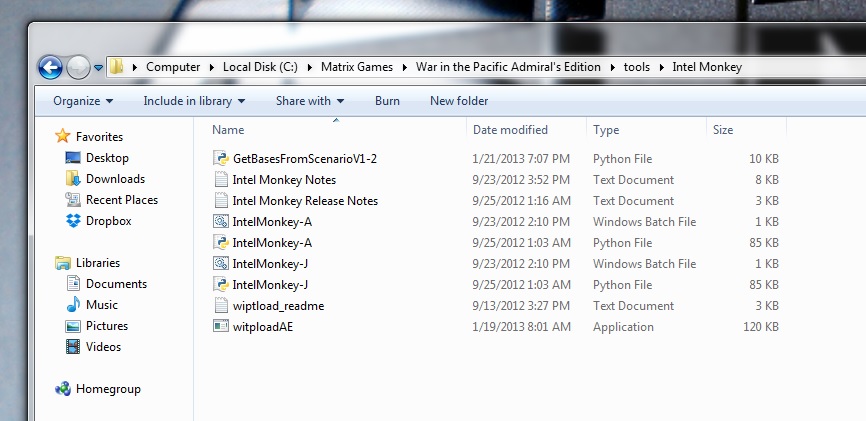Click the Python file icon of IntelMonkey-A
Image resolution: width=866 pixels, height=421 pixels.
[x=221, y=243]
